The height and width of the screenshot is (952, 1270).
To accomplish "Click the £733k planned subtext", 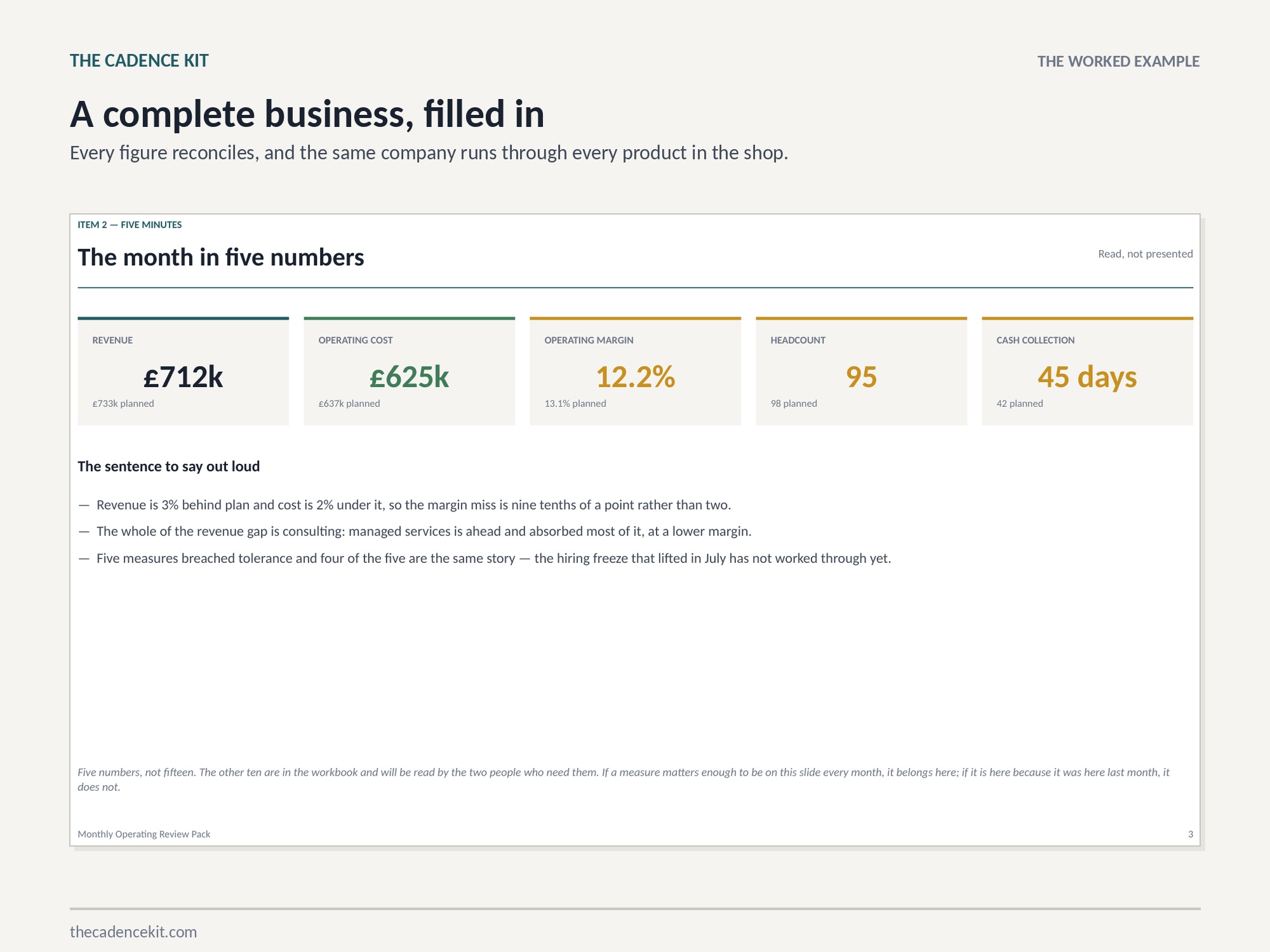I will click(123, 404).
